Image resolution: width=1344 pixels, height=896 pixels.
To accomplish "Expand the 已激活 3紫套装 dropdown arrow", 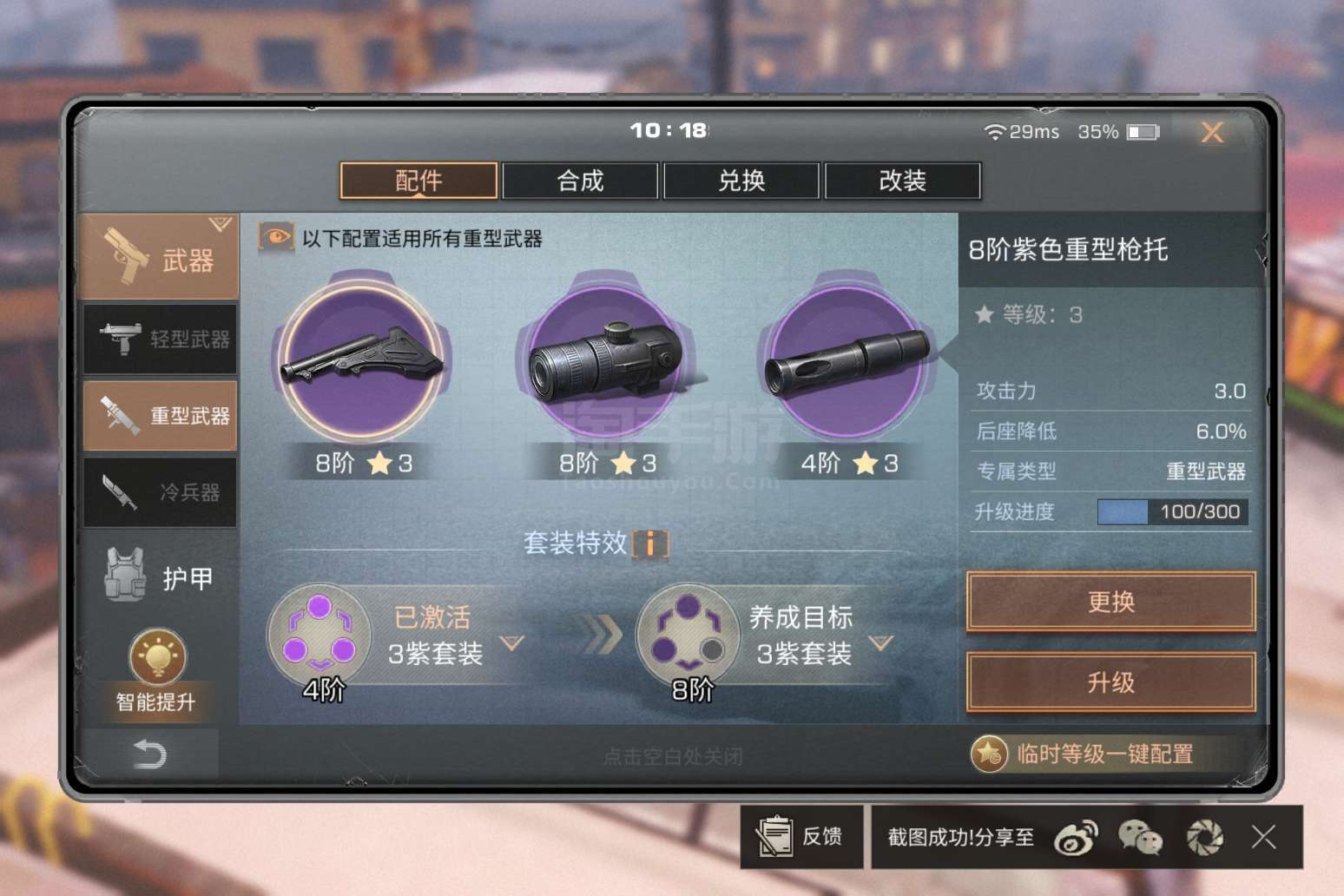I will pyautogui.click(x=512, y=643).
